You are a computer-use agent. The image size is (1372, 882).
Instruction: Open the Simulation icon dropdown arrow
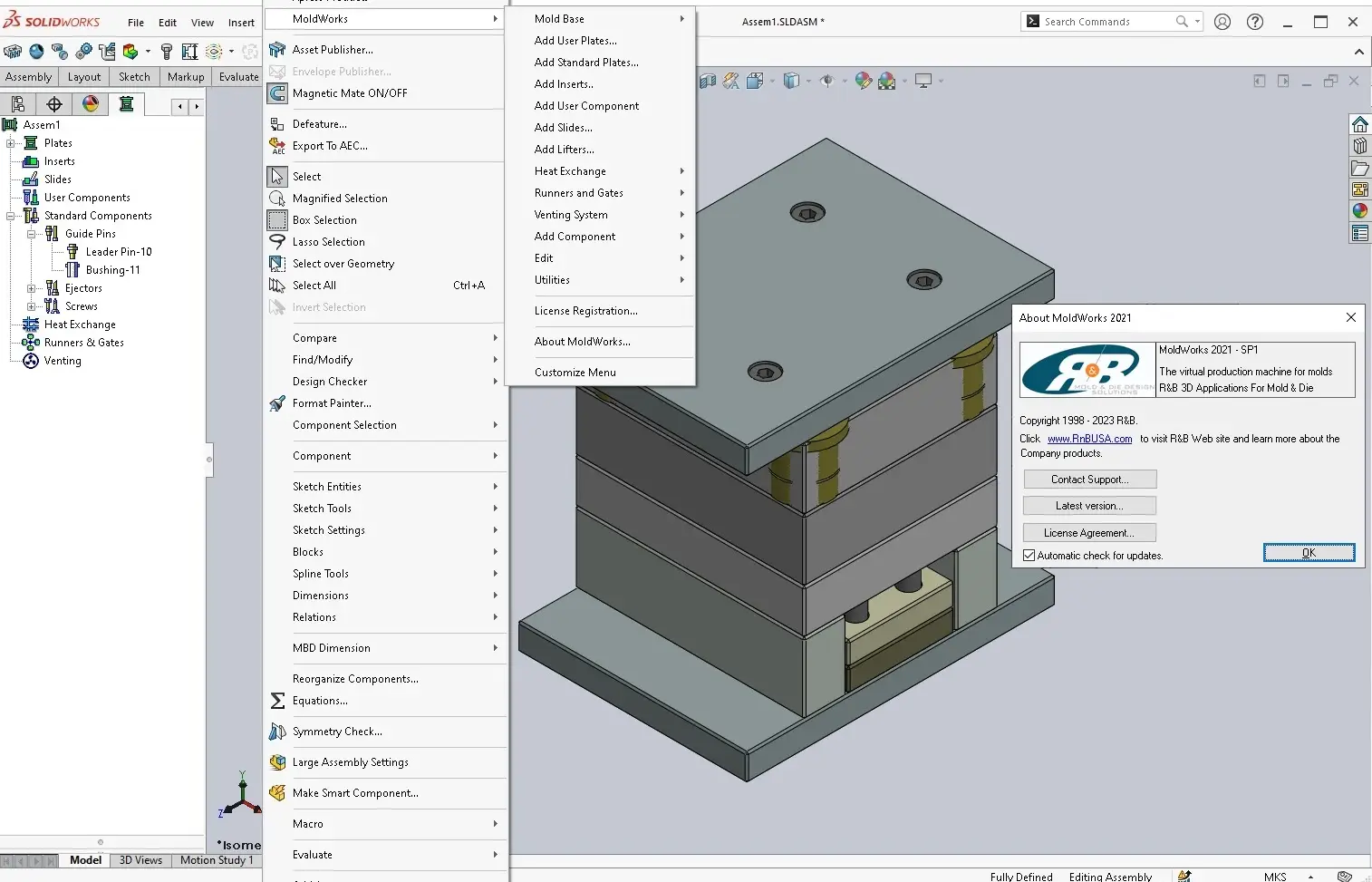coord(148,52)
